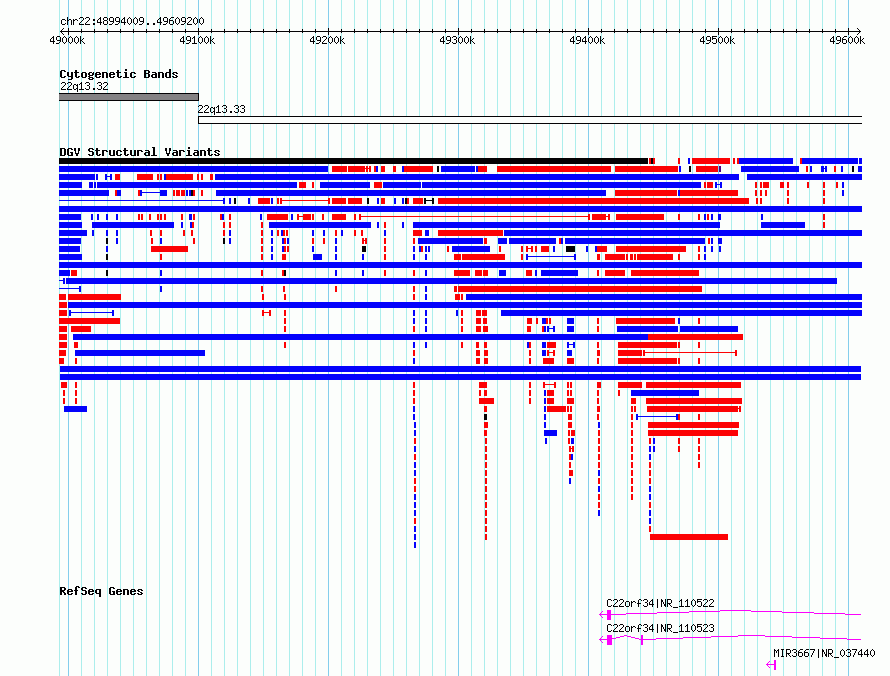Click the chr22:48994009..49609200 coordinates label
The height and width of the screenshot is (676, 890).
(132, 21)
